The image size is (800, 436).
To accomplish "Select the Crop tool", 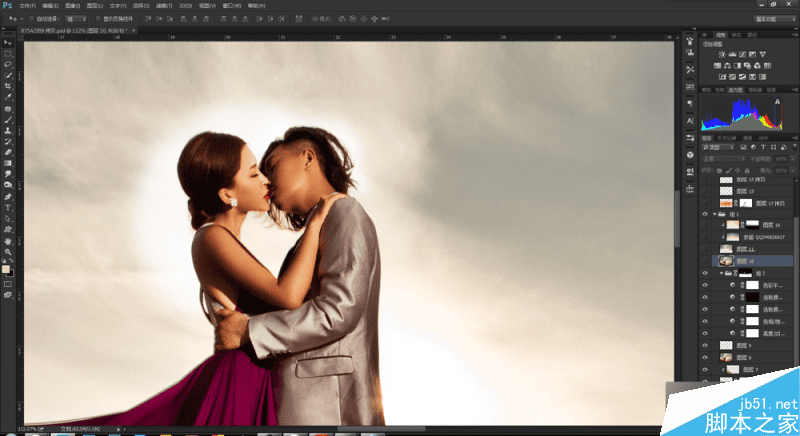I will pyautogui.click(x=8, y=86).
